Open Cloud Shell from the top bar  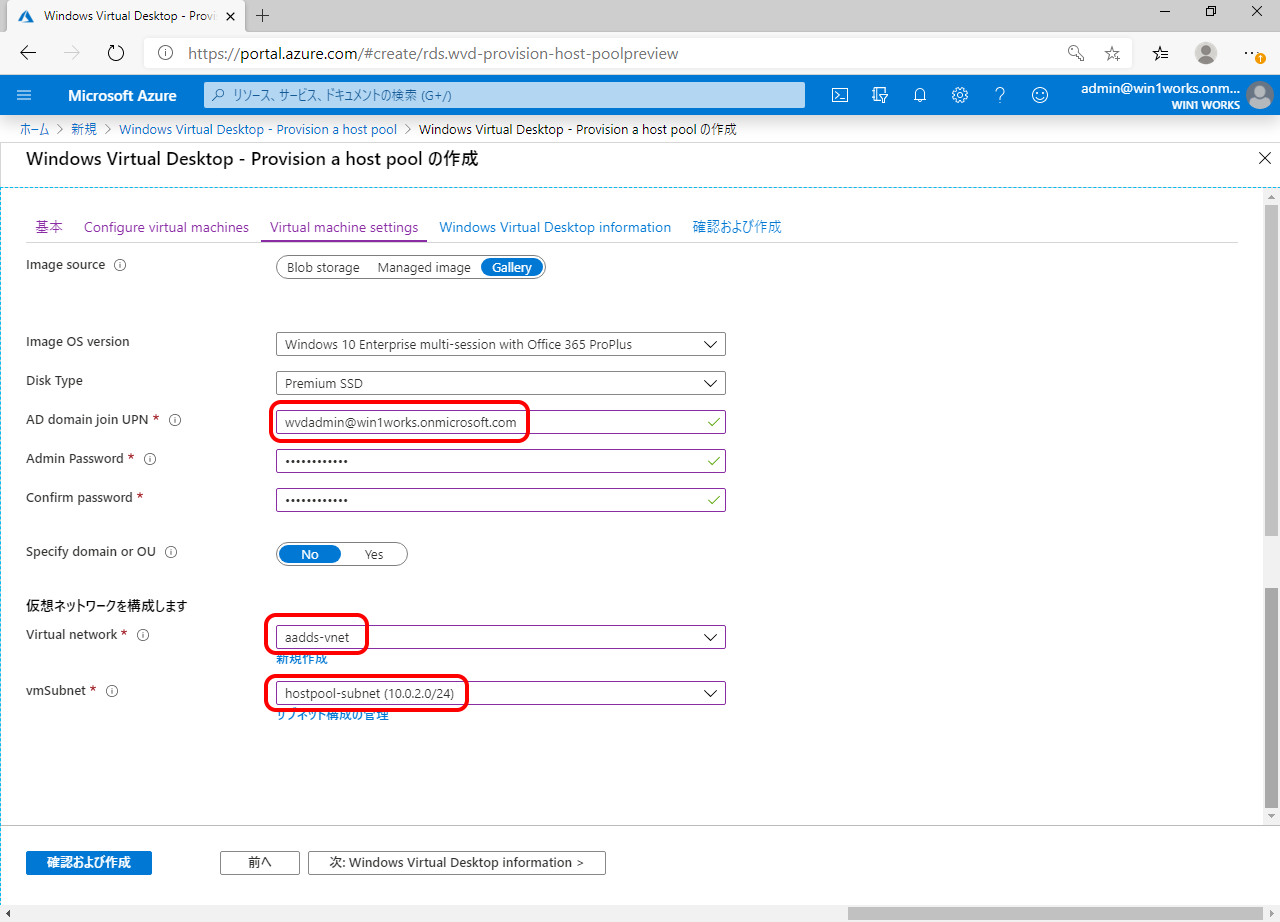click(840, 95)
